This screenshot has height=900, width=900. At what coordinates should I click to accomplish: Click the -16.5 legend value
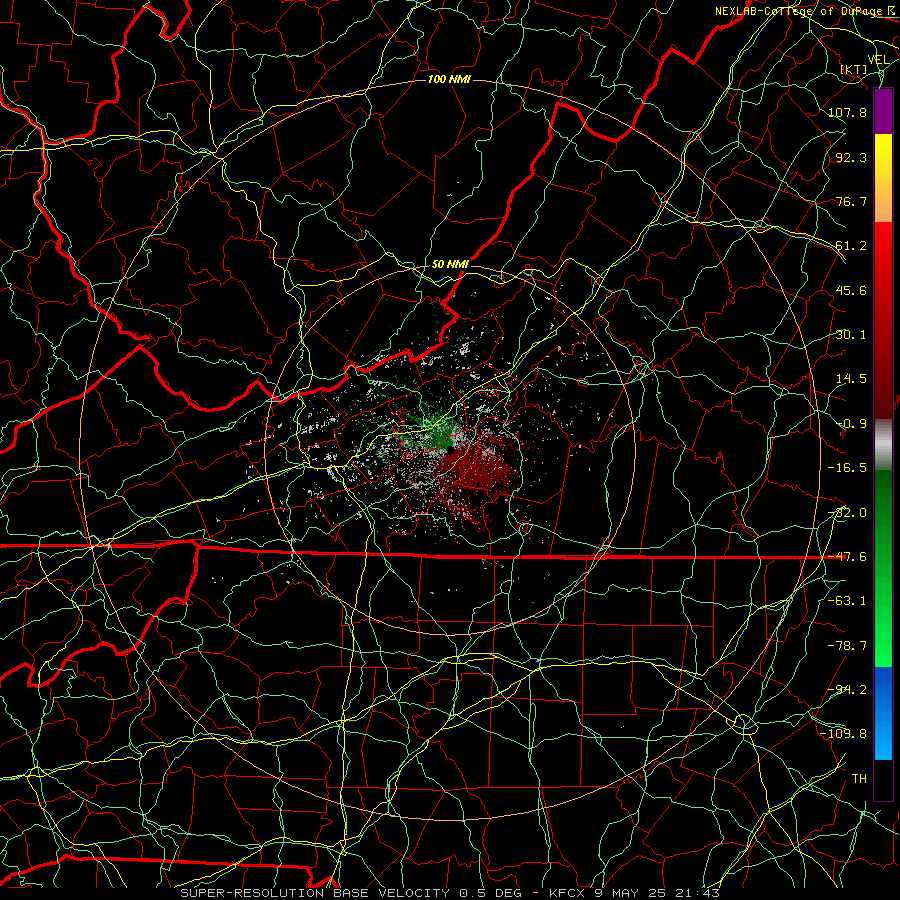(847, 468)
